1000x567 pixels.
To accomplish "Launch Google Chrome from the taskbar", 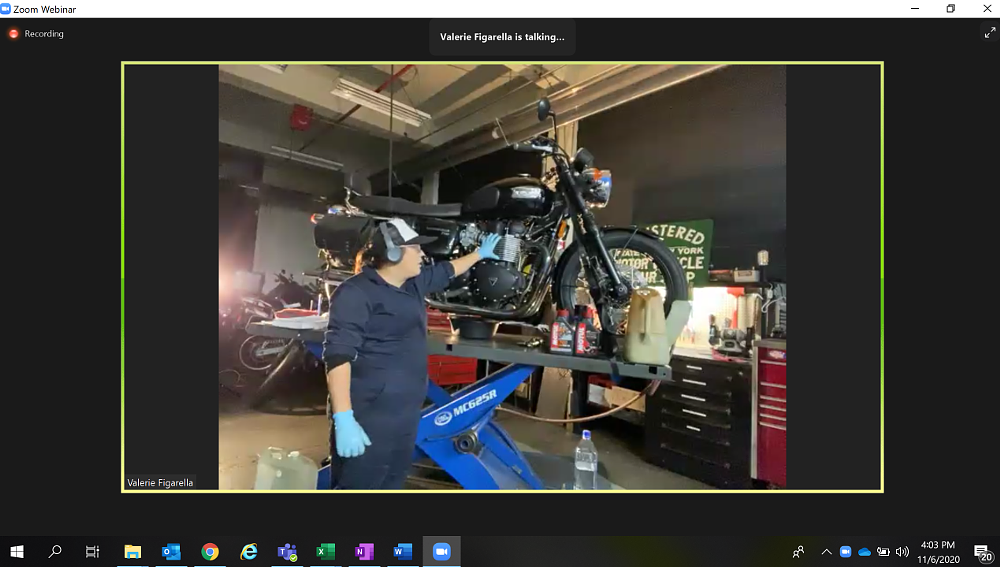I will 210,551.
